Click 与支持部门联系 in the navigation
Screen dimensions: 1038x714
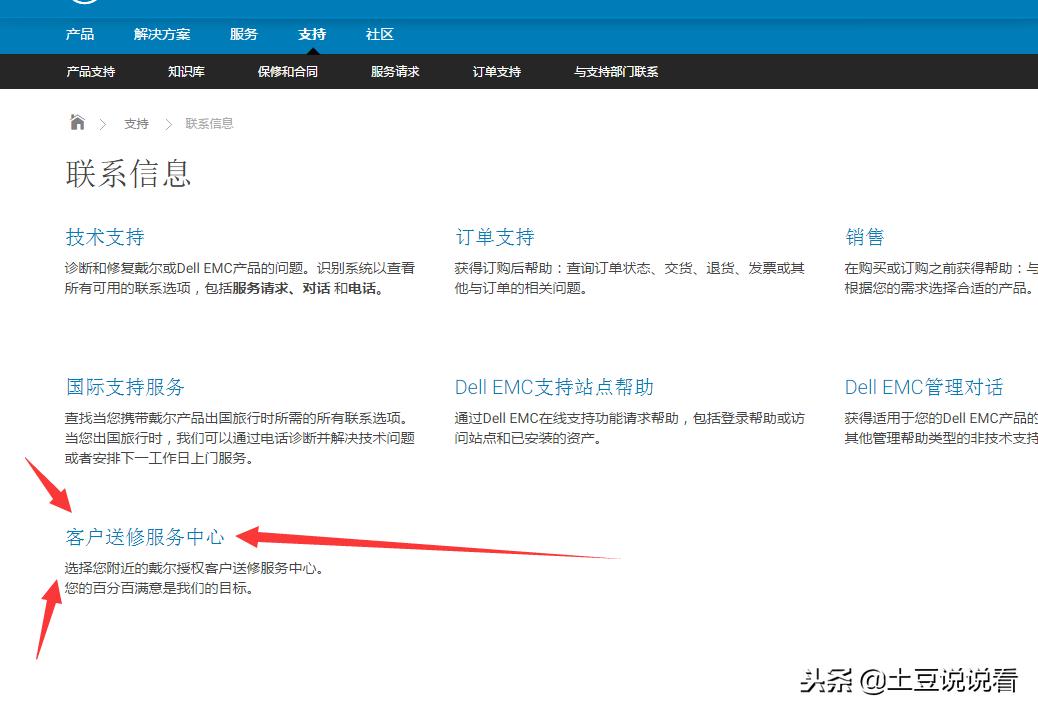click(x=614, y=71)
